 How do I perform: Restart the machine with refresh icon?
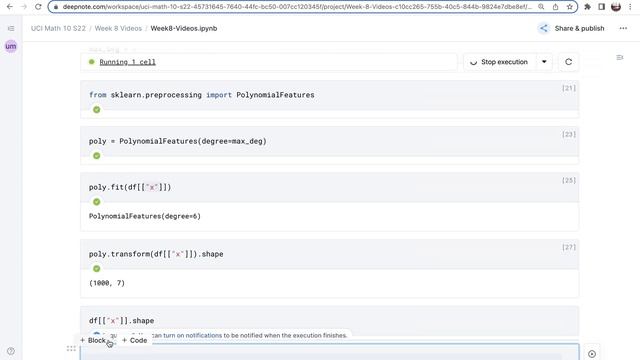click(x=569, y=62)
